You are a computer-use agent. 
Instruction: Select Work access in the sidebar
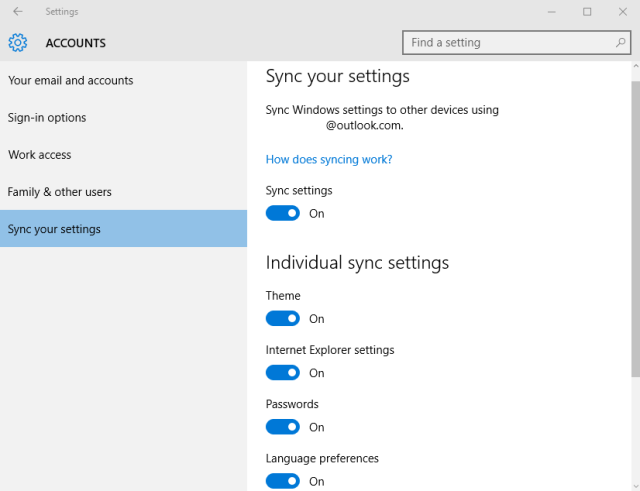click(40, 155)
